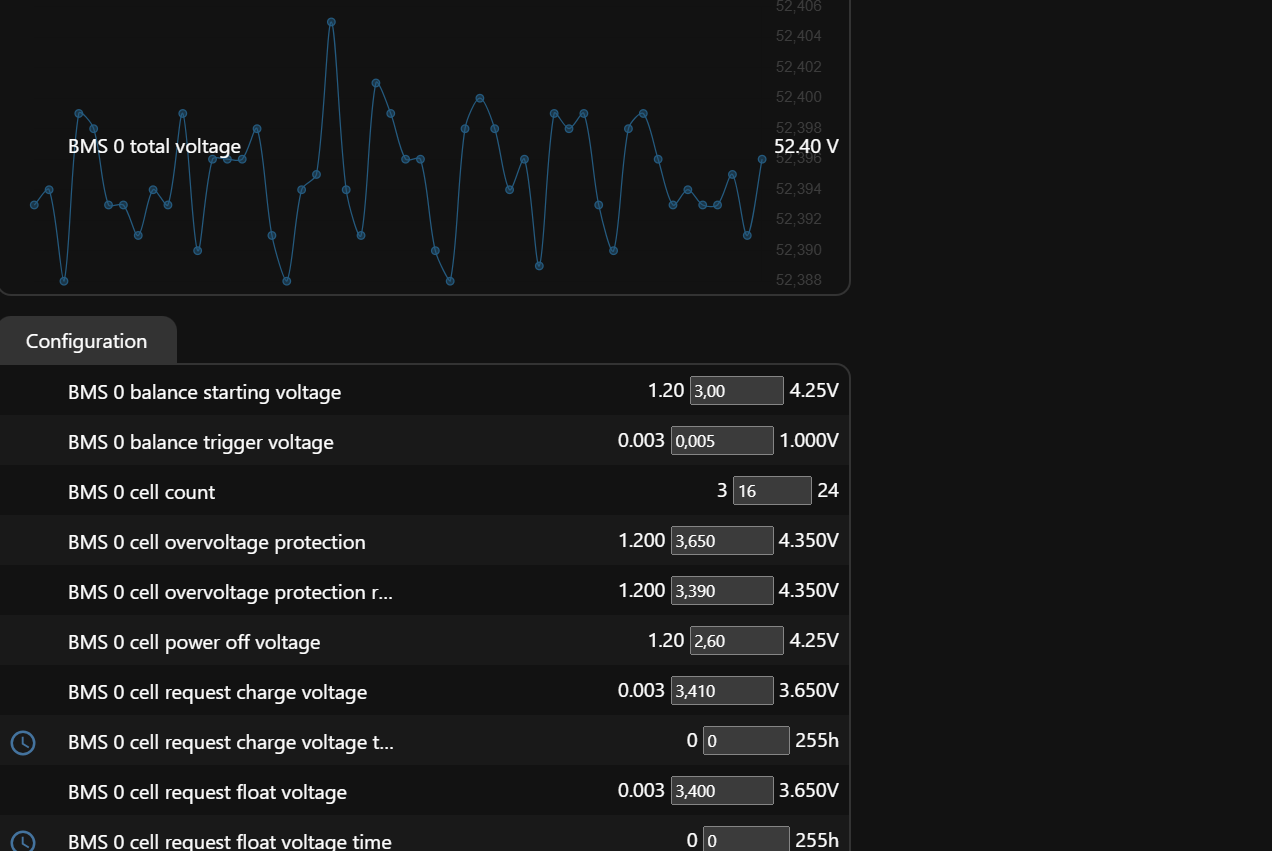Click the highest peak point on voltage chart
Image resolution: width=1272 pixels, height=851 pixels.
tap(331, 22)
